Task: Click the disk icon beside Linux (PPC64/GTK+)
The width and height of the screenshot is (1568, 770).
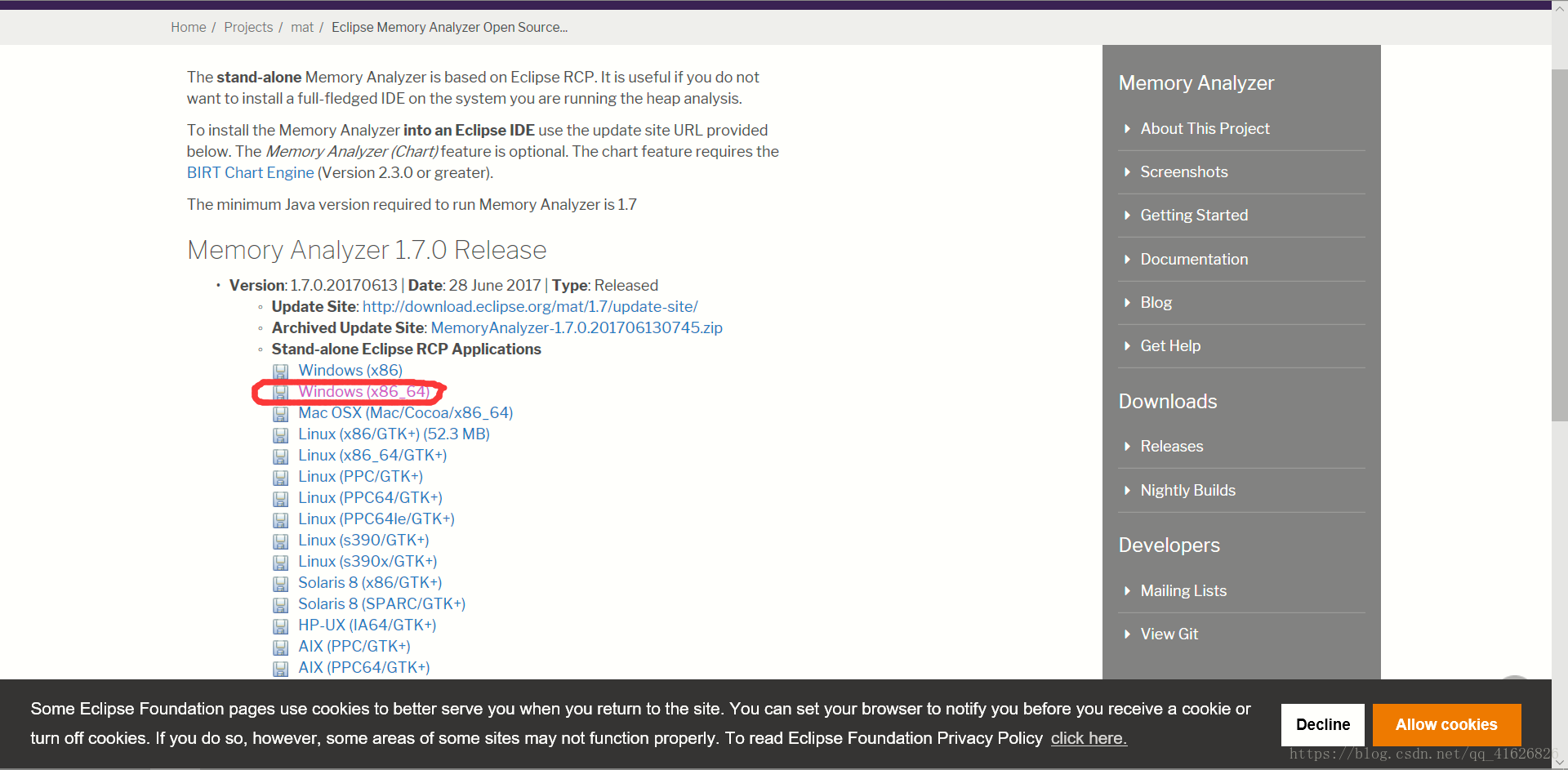Action: [280, 499]
